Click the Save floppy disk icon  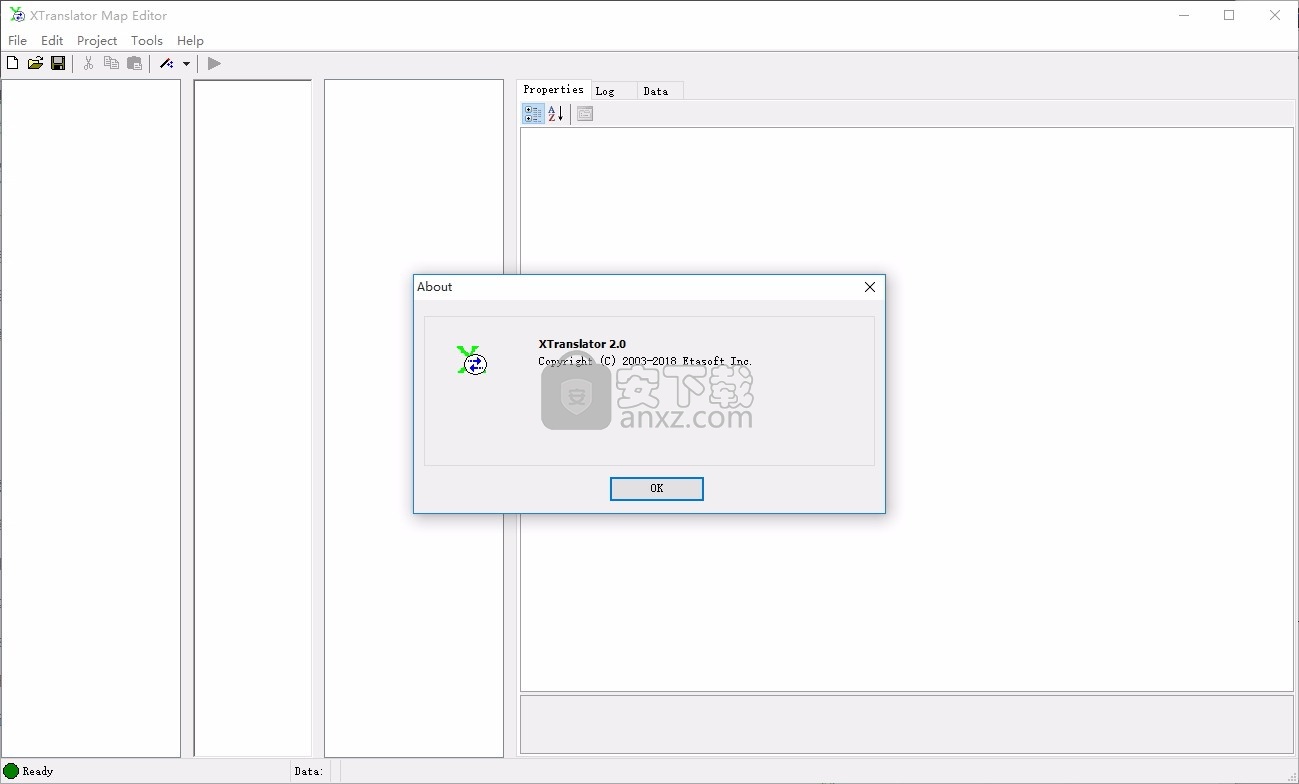[x=58, y=63]
